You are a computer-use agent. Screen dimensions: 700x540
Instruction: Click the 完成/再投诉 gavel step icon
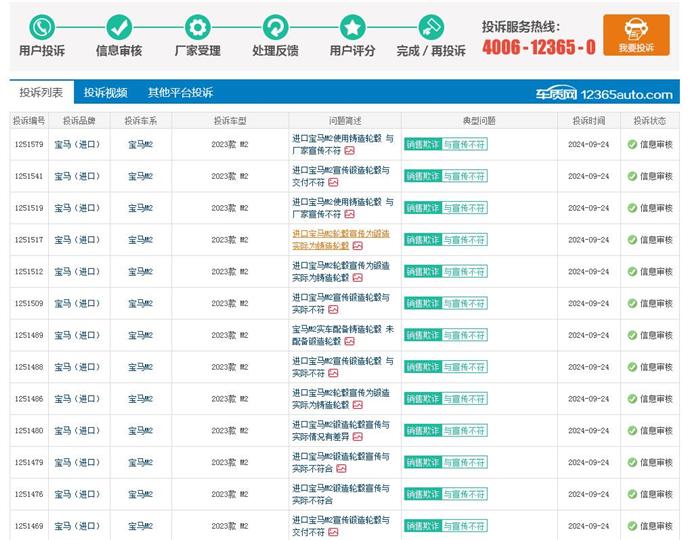click(x=431, y=27)
